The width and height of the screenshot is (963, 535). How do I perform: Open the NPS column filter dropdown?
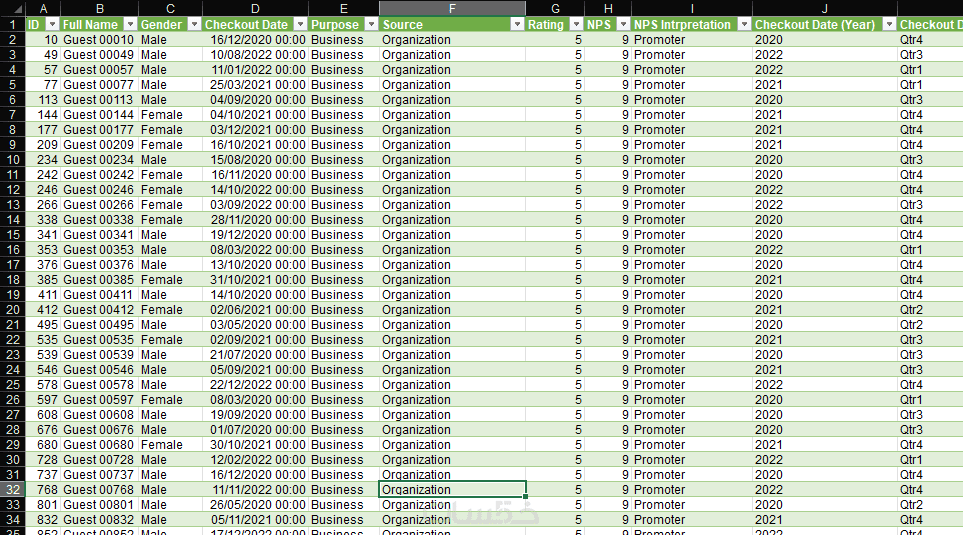coord(623,25)
